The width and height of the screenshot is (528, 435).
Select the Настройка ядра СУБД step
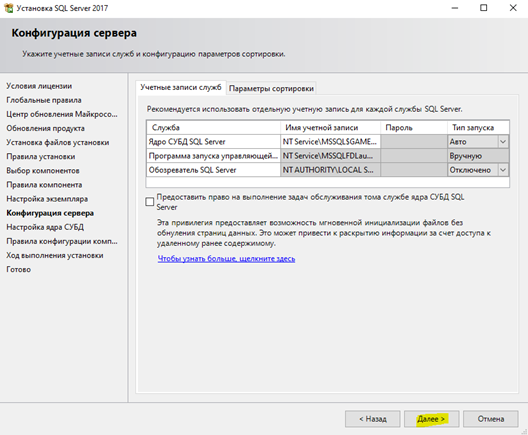coord(45,228)
